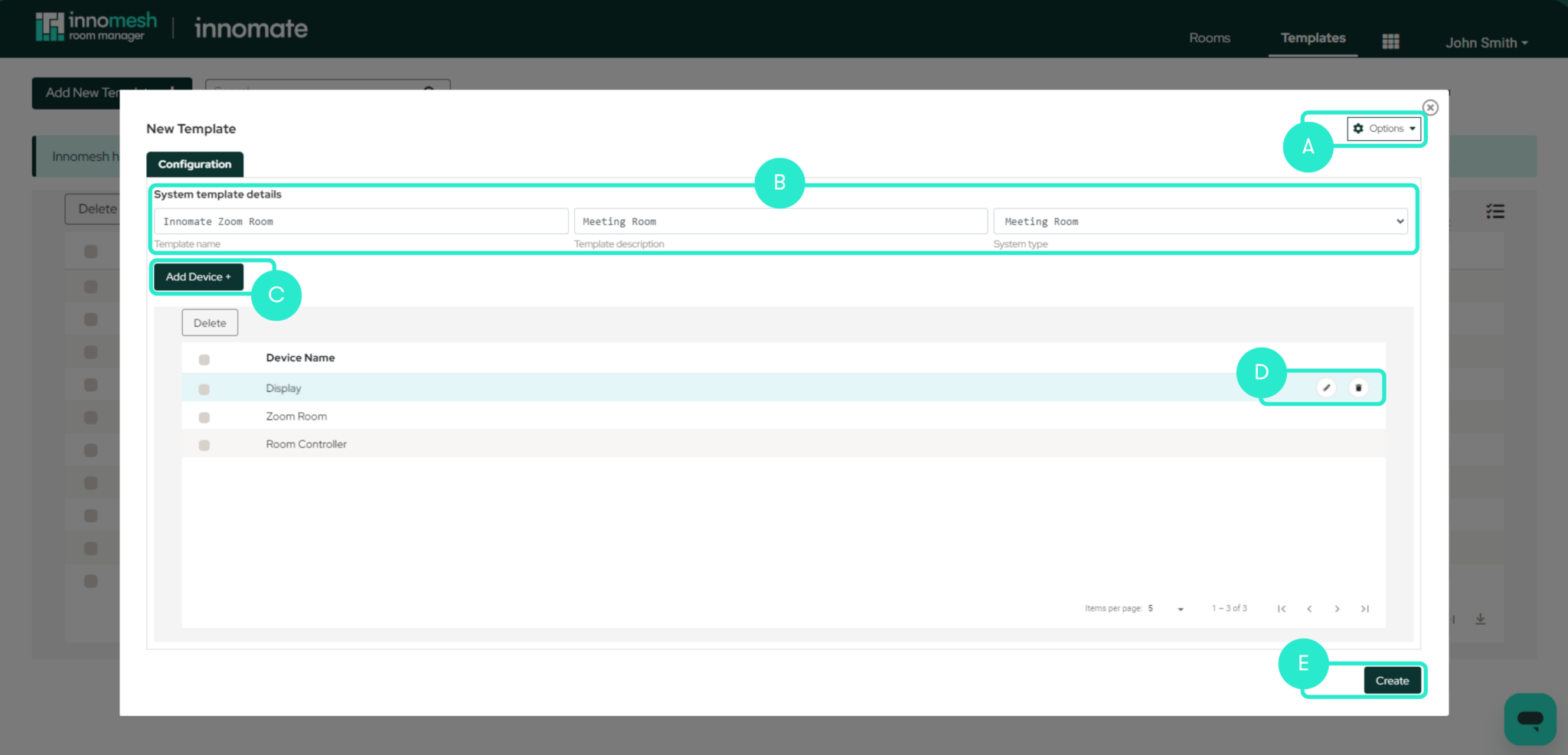Select the Configuration tab
The height and width of the screenshot is (755, 1568).
tap(194, 164)
